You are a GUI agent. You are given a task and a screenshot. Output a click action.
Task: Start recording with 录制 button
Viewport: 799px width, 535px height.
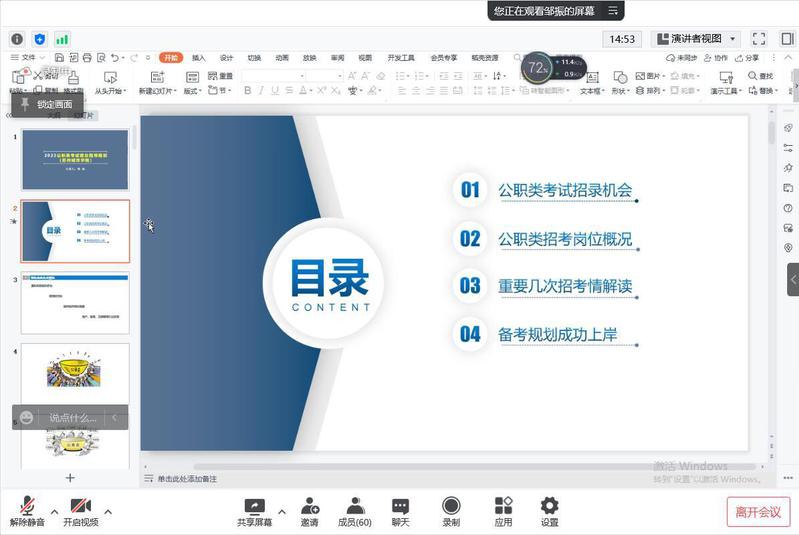point(451,510)
